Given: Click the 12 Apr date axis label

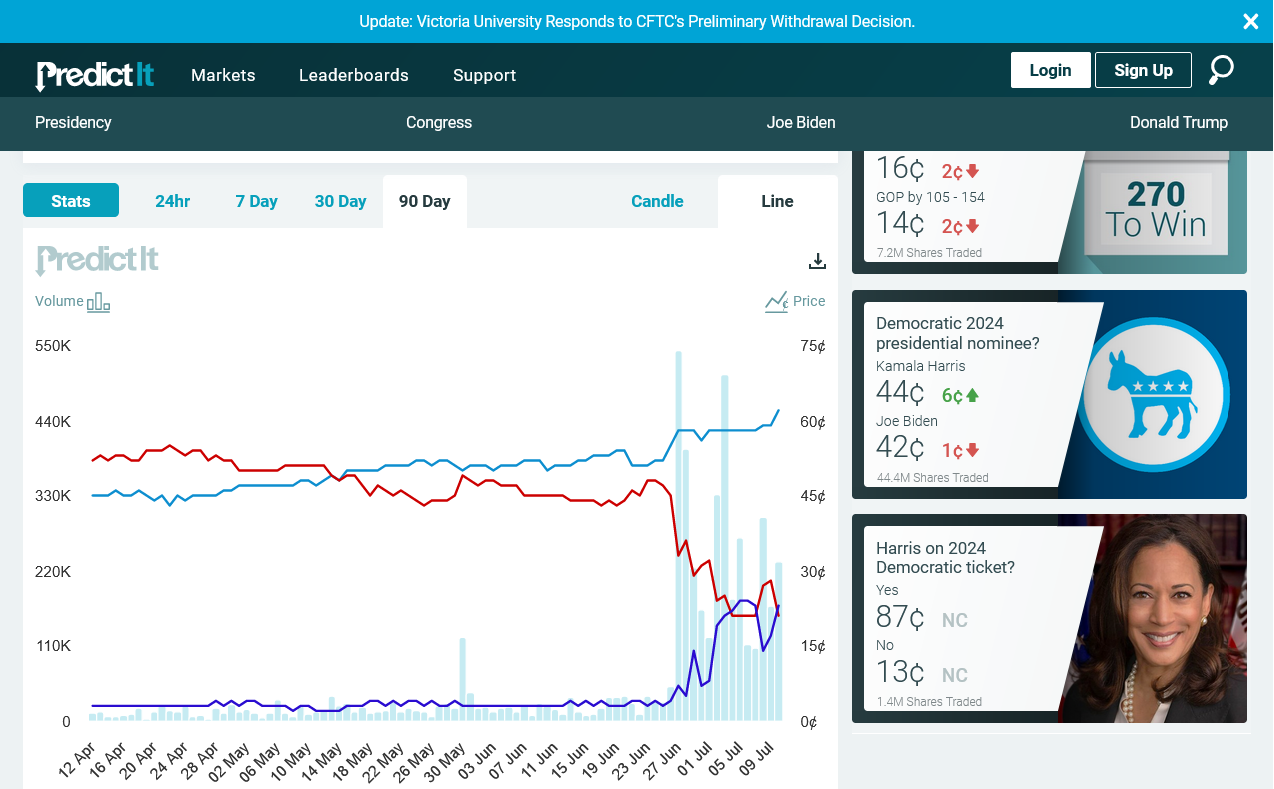Looking at the screenshot, I should [x=77, y=759].
